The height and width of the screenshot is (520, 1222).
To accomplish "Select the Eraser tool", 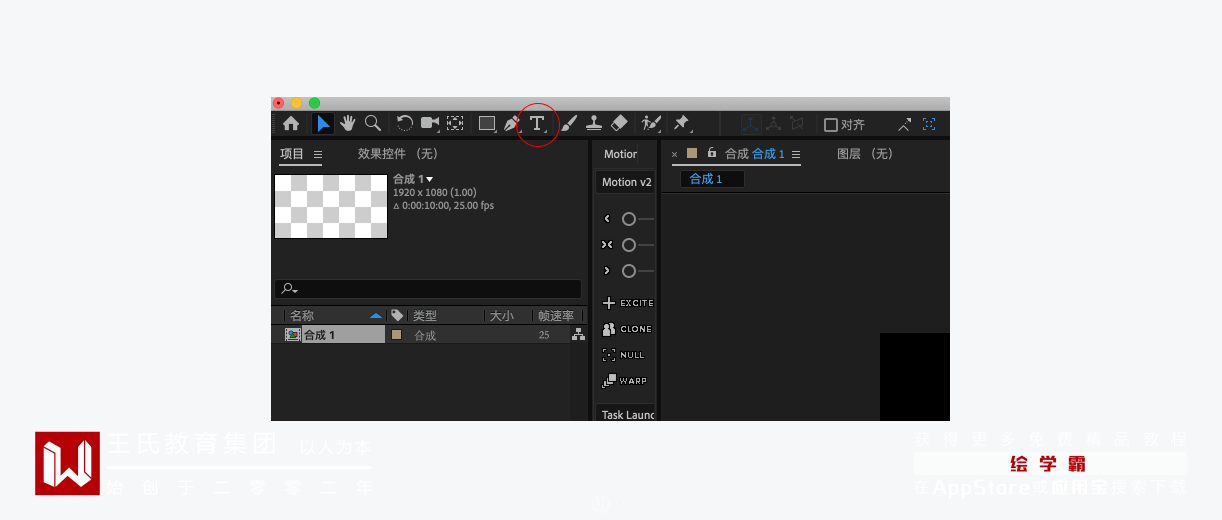I will click(x=619, y=124).
